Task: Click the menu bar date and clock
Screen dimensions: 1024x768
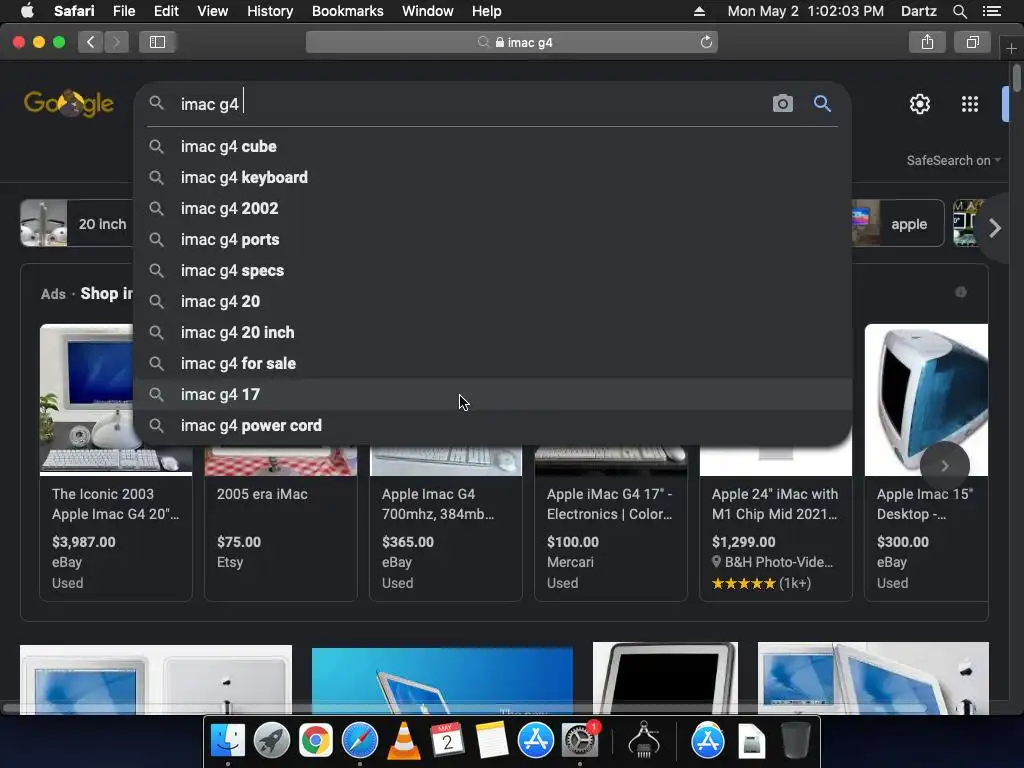Action: 805,11
